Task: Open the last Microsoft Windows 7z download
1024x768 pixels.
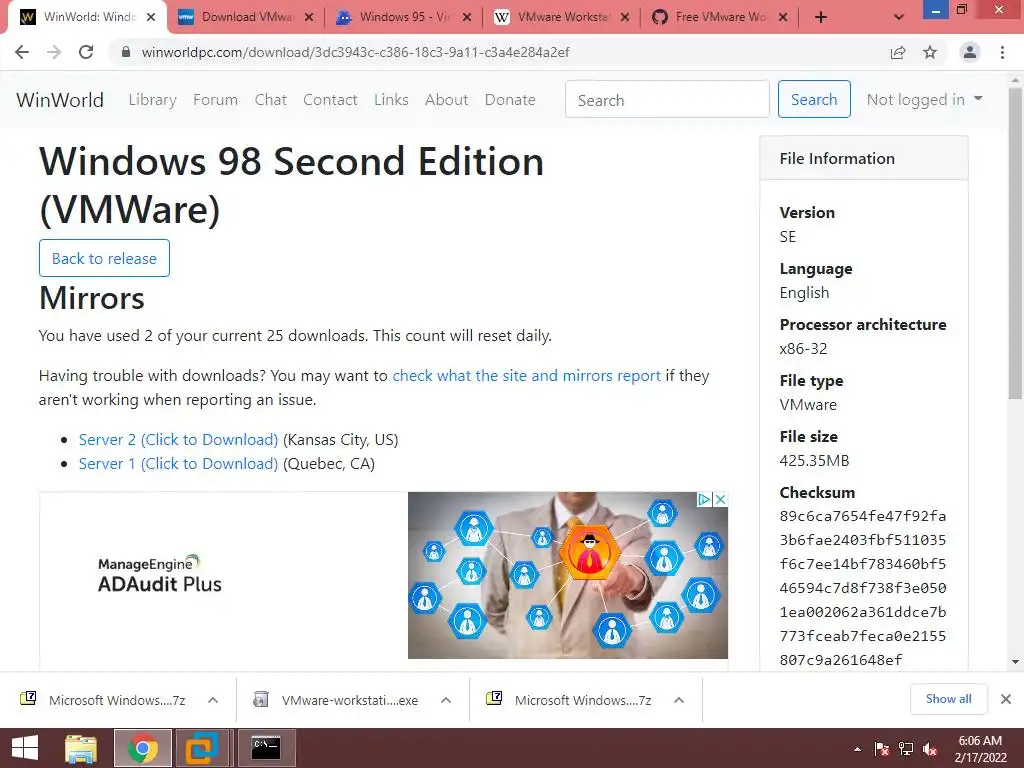Action: (569, 700)
